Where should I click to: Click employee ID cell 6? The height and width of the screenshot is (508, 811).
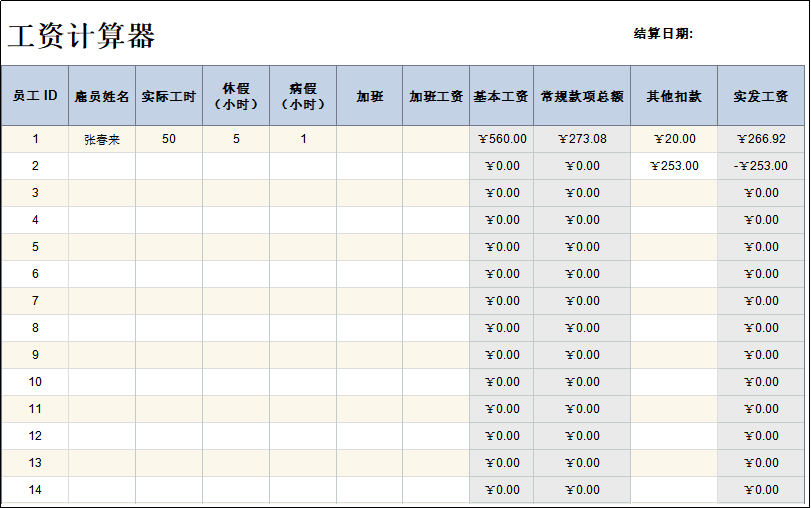pos(35,274)
